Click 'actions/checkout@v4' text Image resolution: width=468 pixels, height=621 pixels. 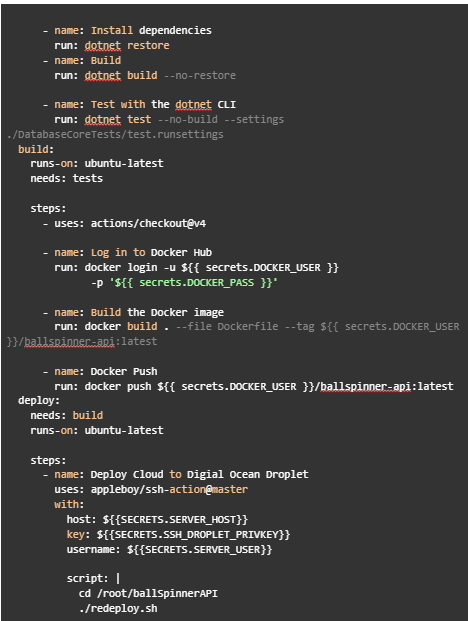[x=148, y=223]
